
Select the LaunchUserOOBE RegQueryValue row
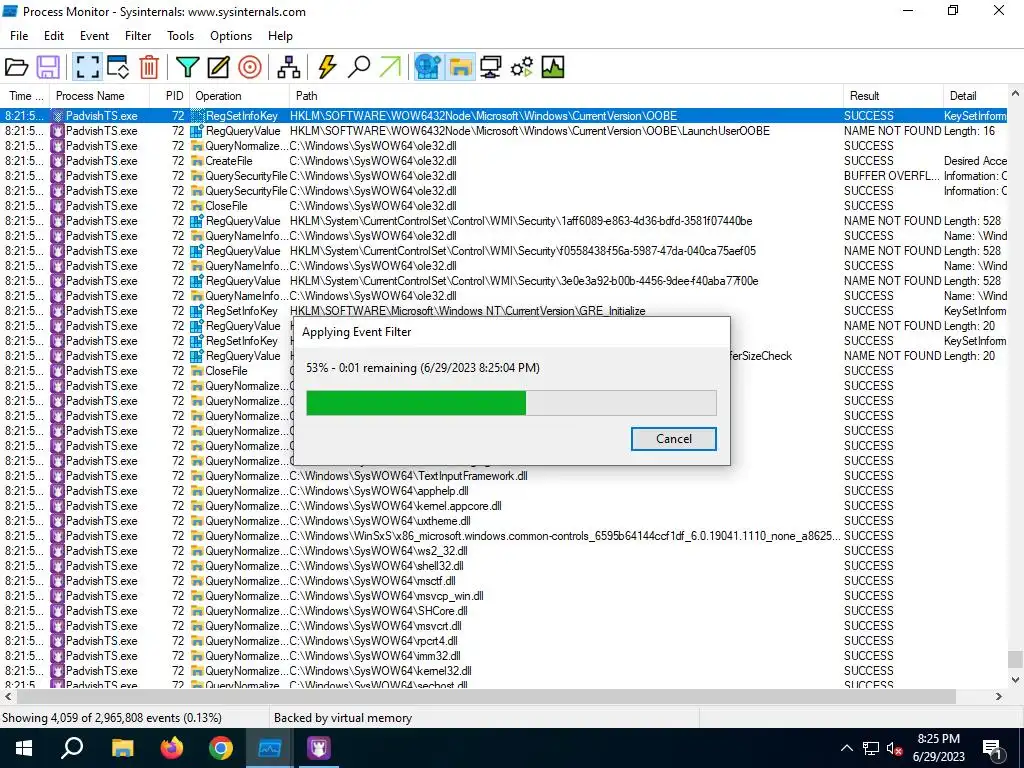(x=504, y=131)
